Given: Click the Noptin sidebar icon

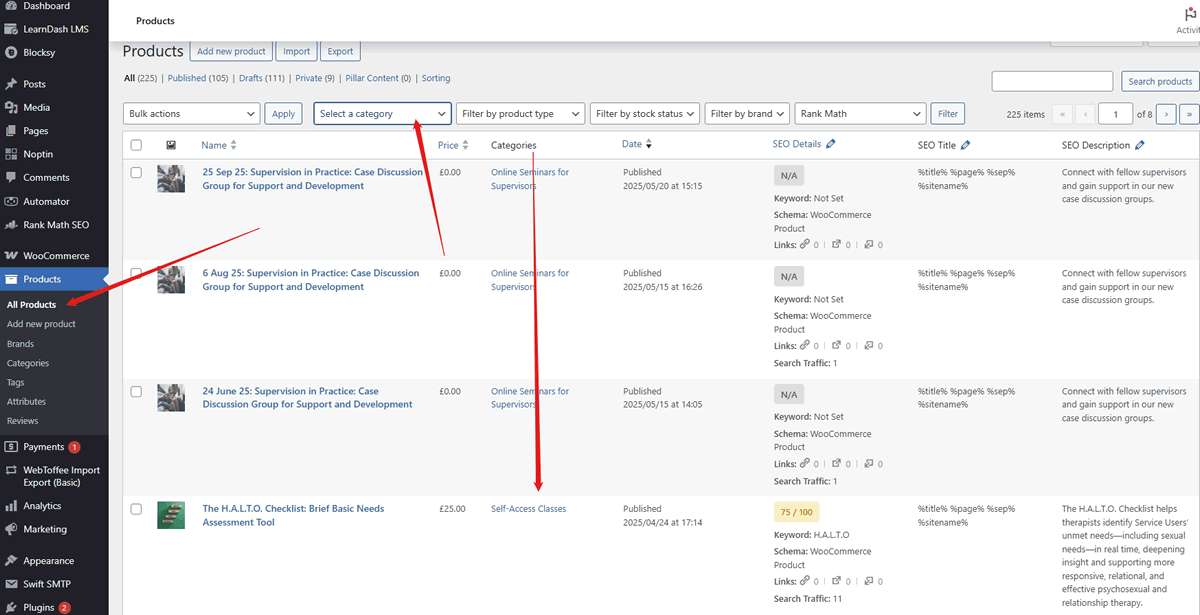Looking at the screenshot, I should point(11,154).
